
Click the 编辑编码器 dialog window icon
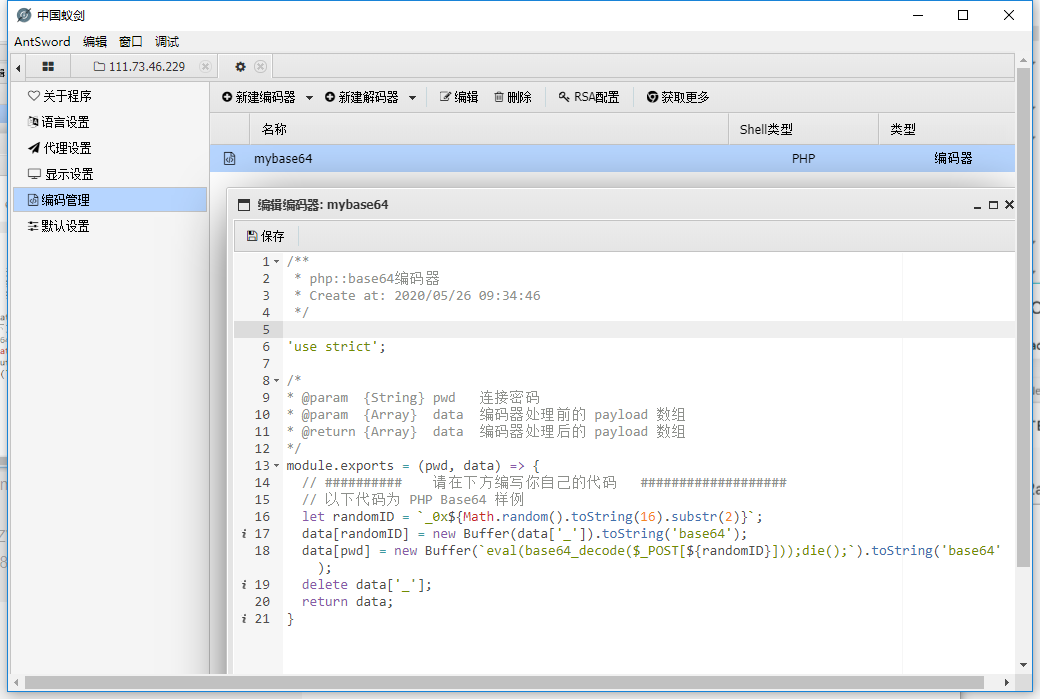pyautogui.click(x=244, y=205)
